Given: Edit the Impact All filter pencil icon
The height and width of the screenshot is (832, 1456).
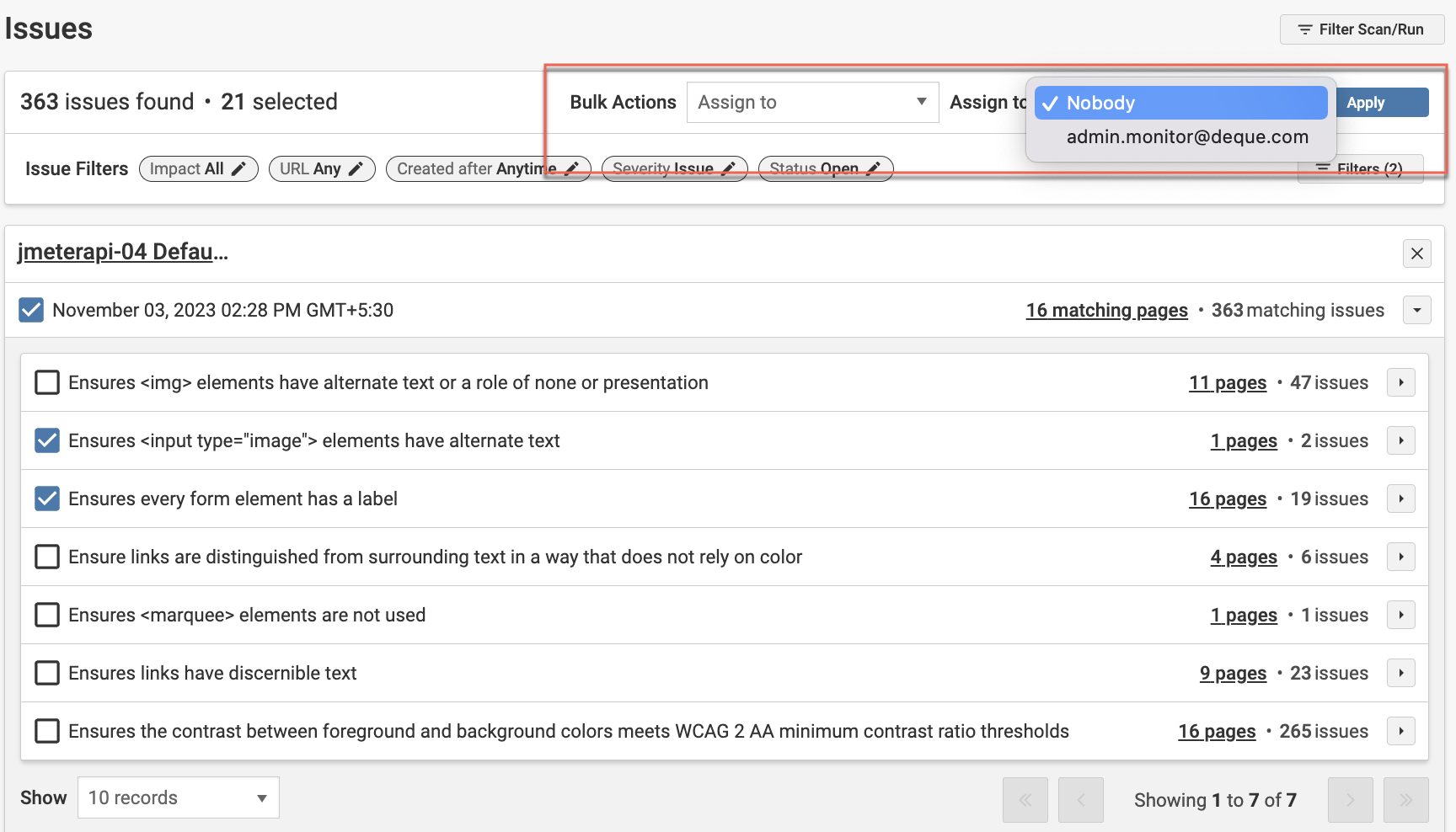Looking at the screenshot, I should point(239,169).
